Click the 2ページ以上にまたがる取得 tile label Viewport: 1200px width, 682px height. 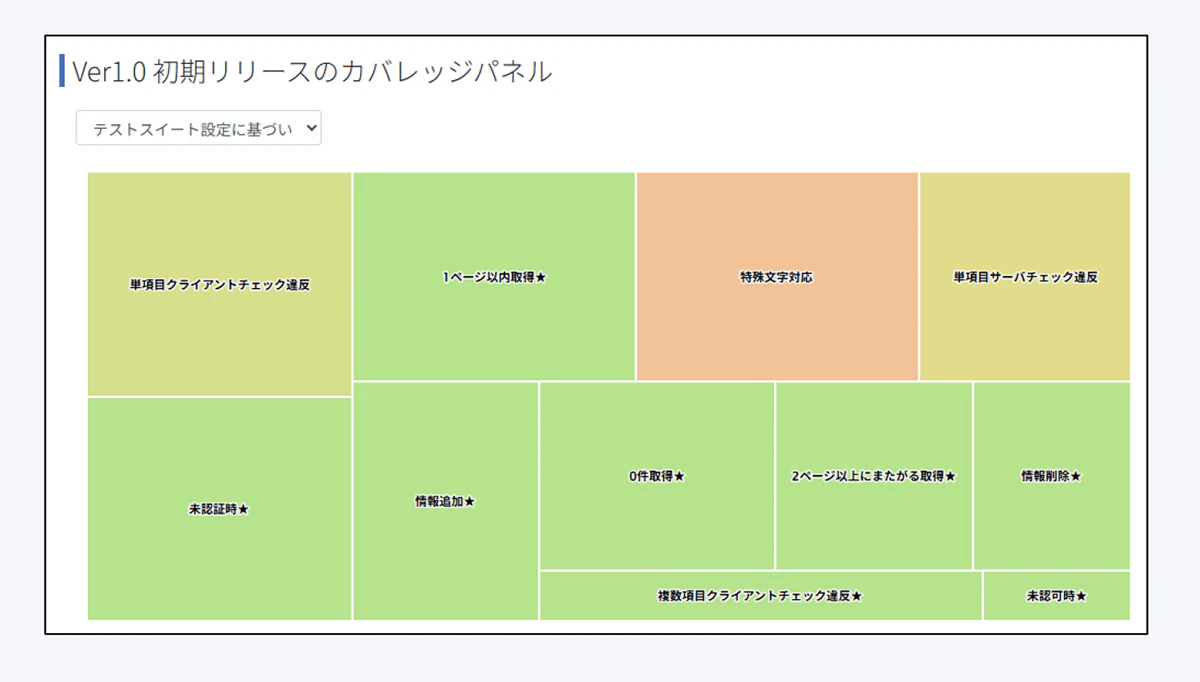tap(868, 476)
